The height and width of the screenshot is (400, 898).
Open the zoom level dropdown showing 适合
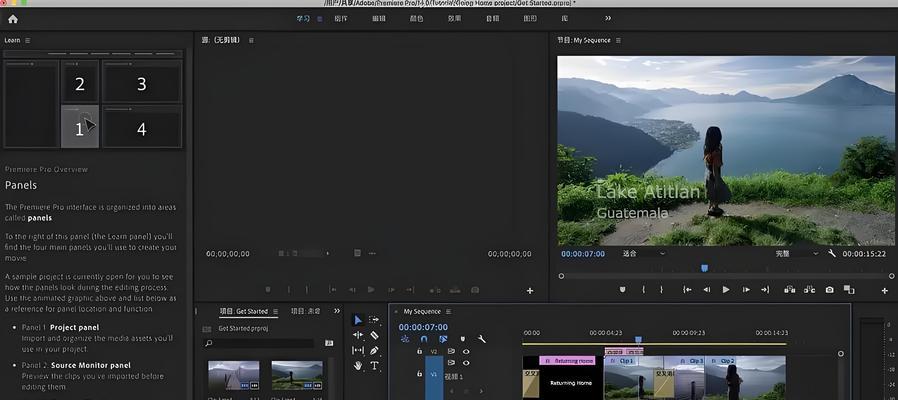pos(644,253)
